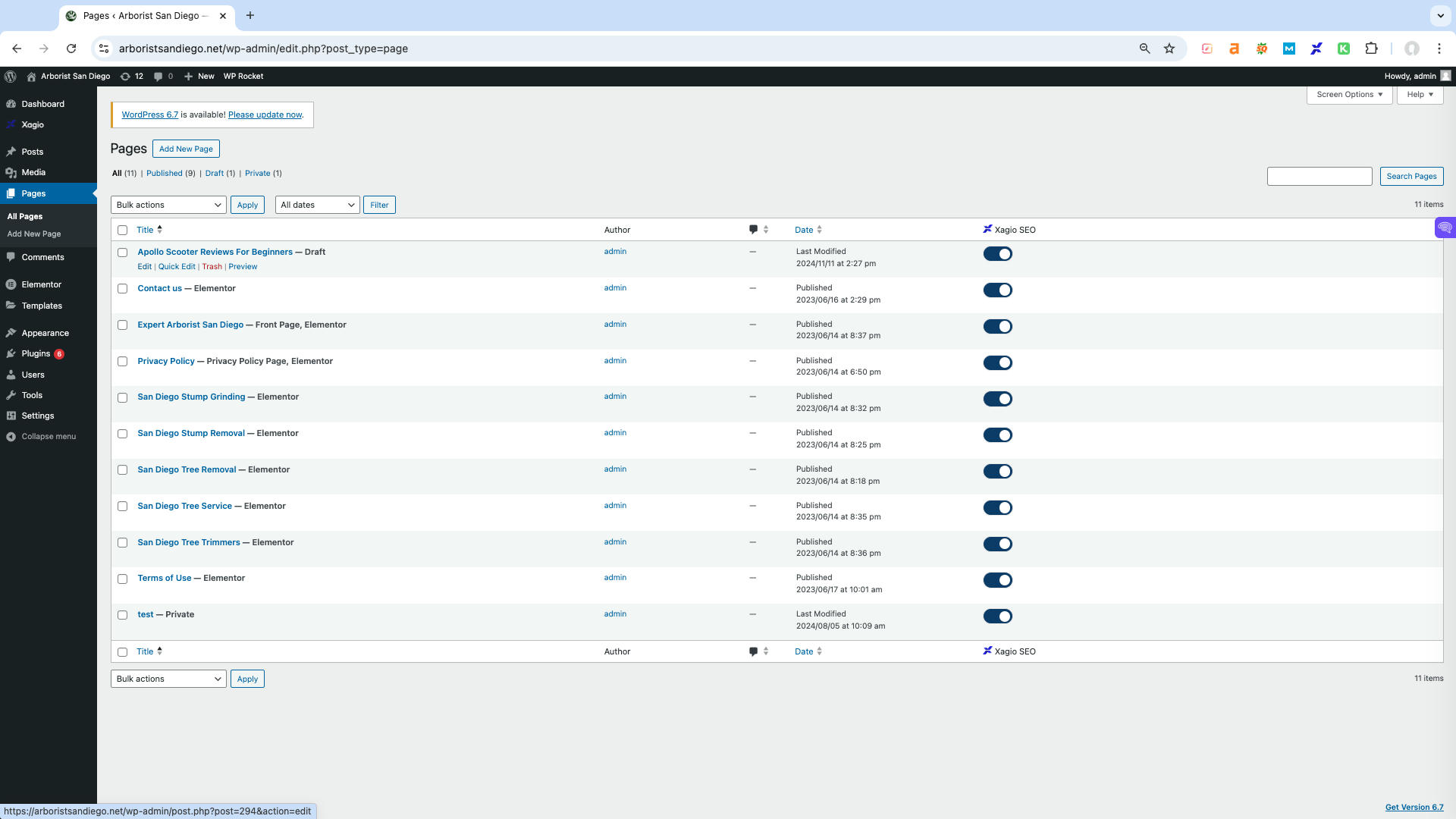Tick the checkbox for San Diego Tree Service
Screen dimensions: 1456x819
[122, 507]
